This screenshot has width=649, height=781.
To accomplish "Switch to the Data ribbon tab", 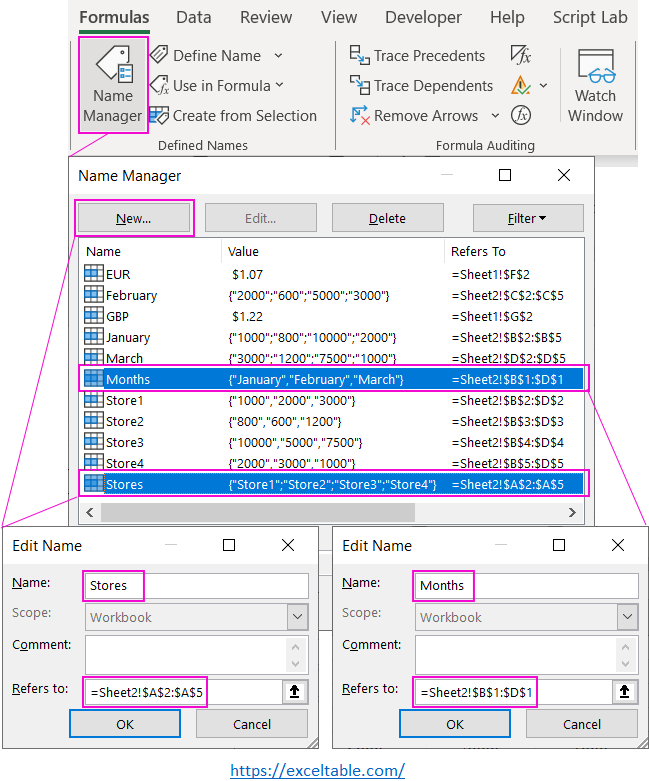I will [193, 17].
